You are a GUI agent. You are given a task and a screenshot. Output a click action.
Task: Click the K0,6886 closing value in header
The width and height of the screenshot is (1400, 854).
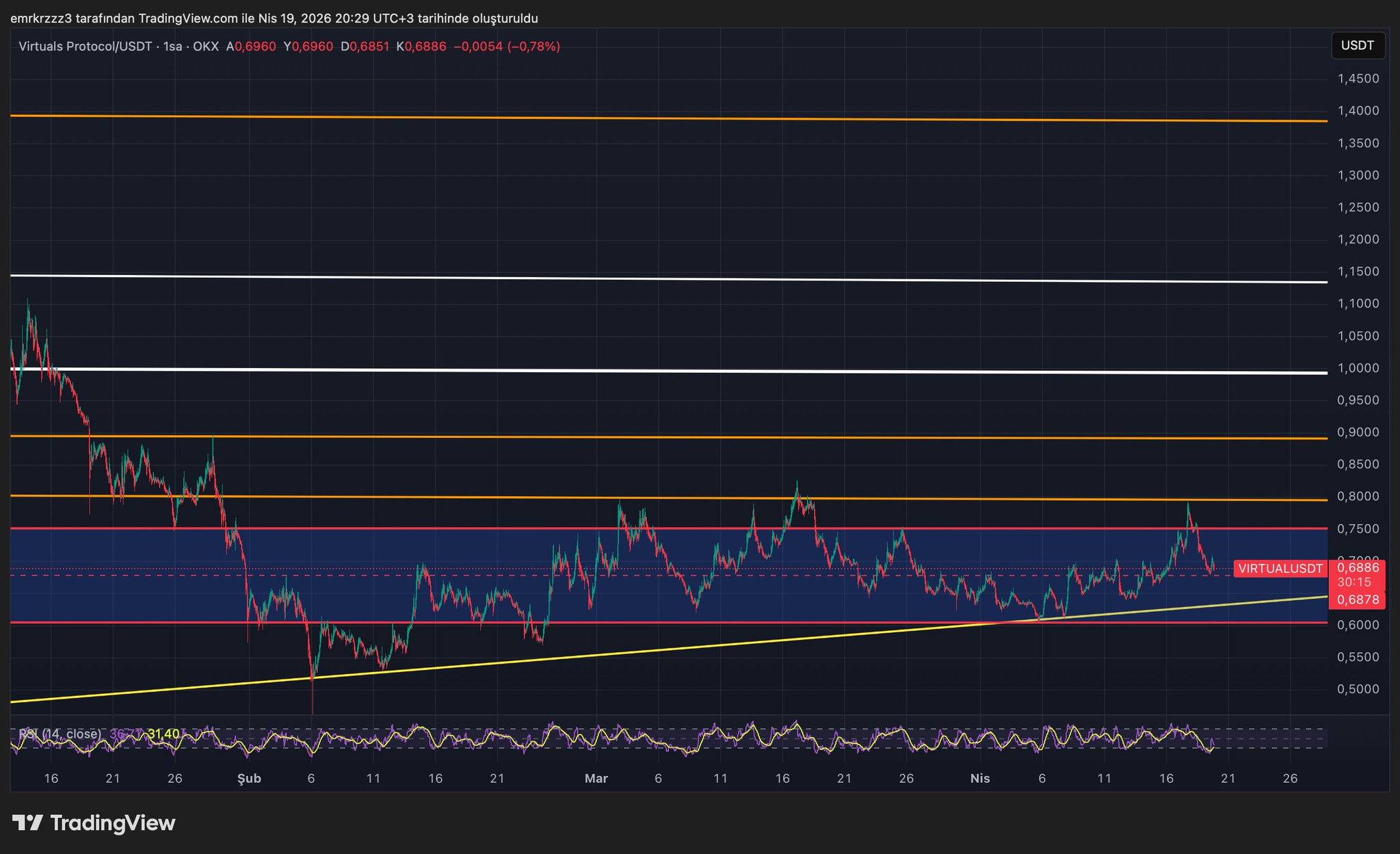[421, 47]
